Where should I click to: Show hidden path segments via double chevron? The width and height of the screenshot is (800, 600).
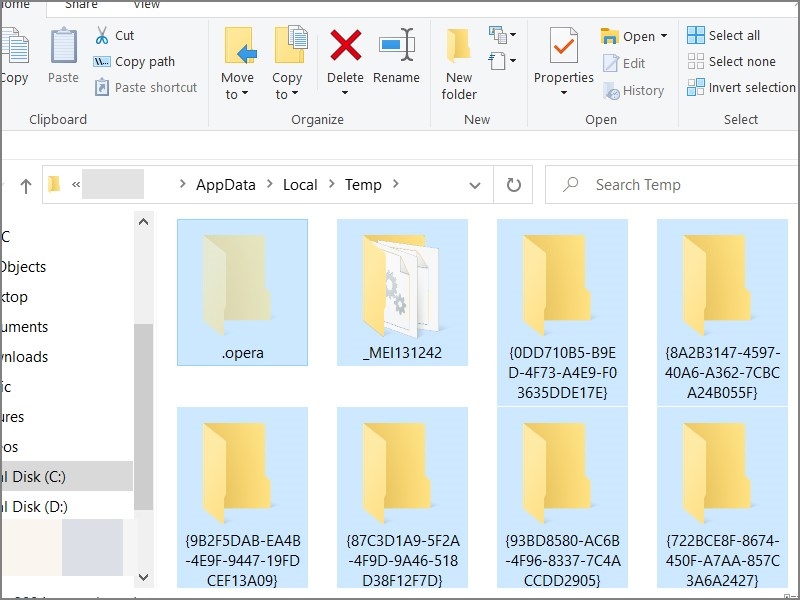76,184
